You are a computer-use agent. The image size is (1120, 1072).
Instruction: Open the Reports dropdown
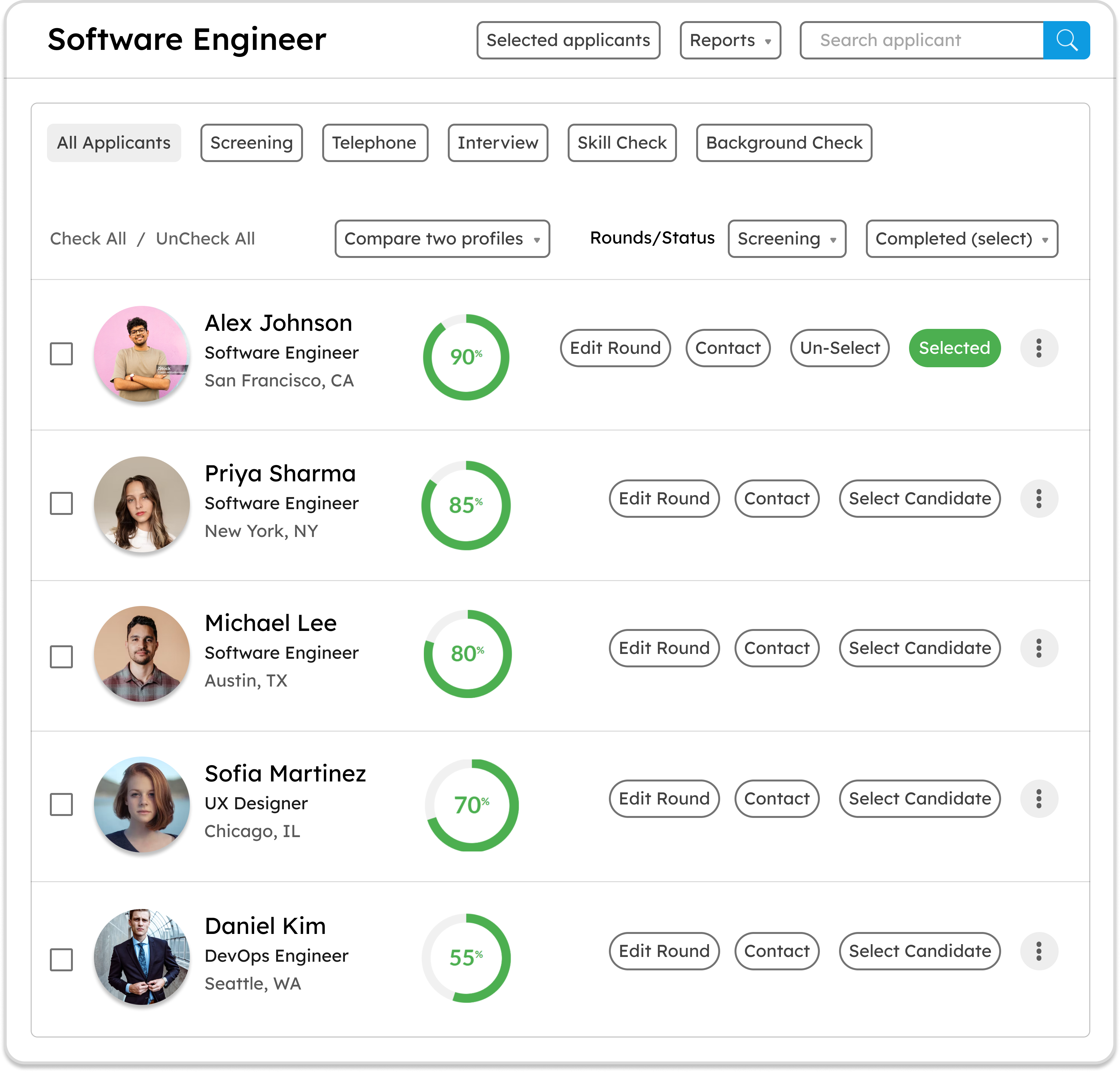tap(730, 40)
